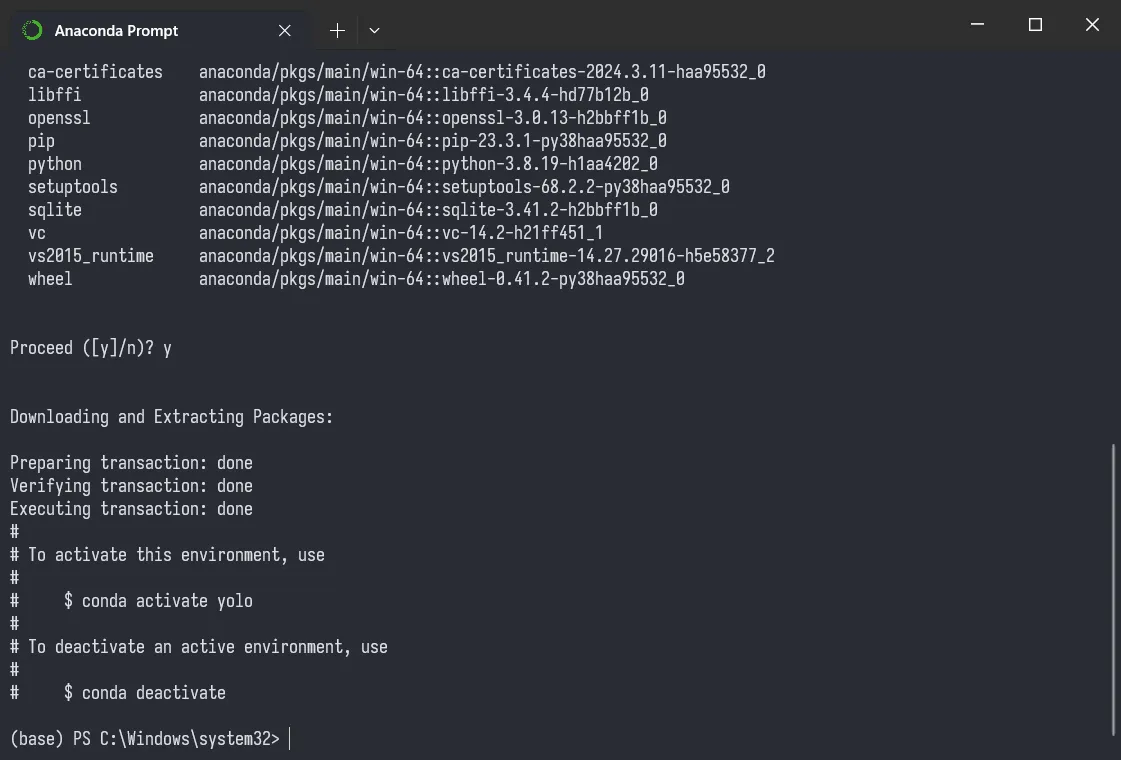Click the "conda deactivate" command text
This screenshot has width=1121, height=760.
[154, 693]
